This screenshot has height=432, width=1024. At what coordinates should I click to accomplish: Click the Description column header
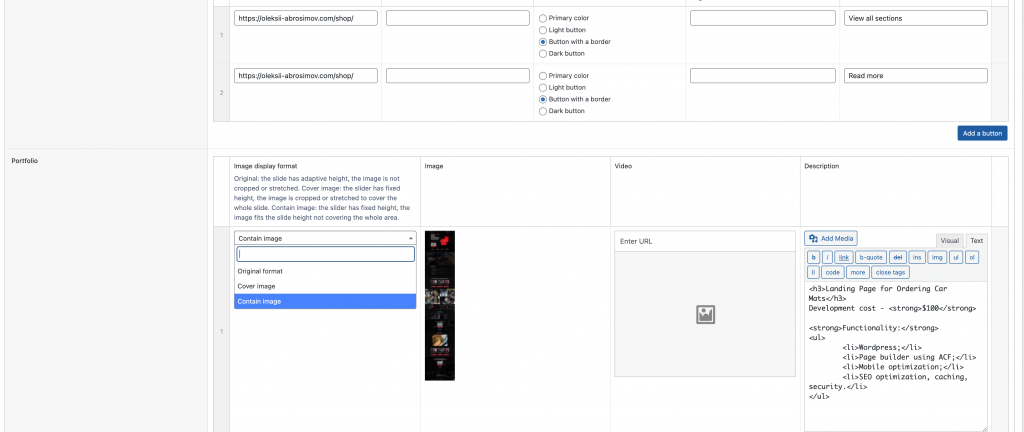(822, 166)
